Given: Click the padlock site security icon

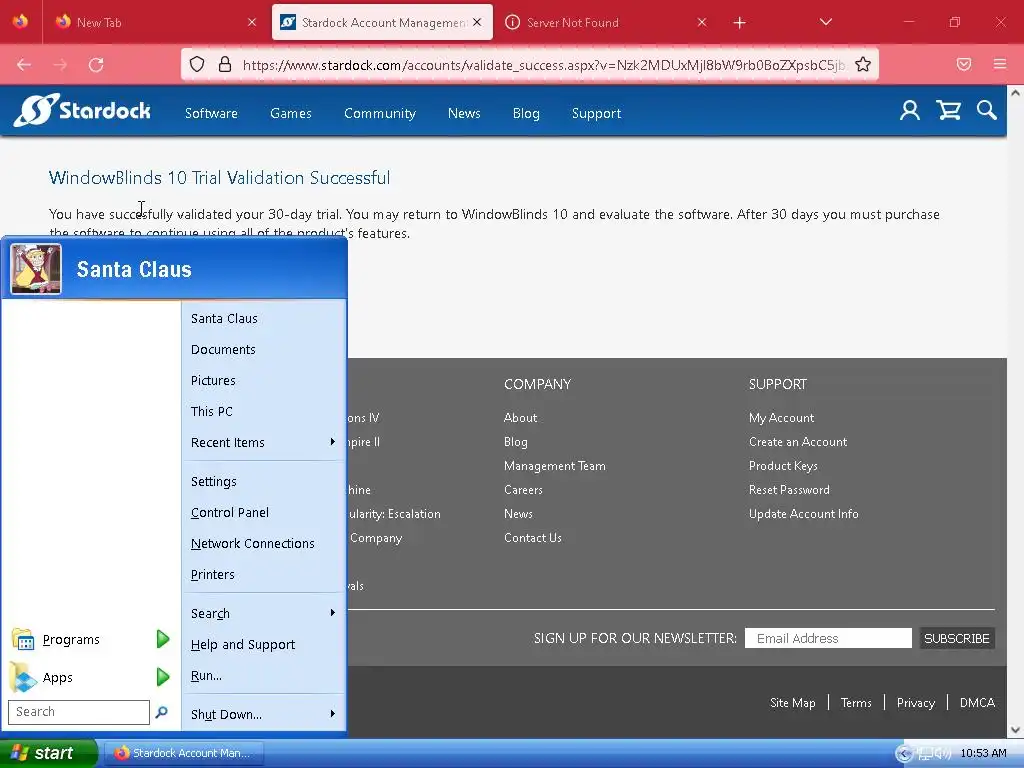Looking at the screenshot, I should (225, 64).
